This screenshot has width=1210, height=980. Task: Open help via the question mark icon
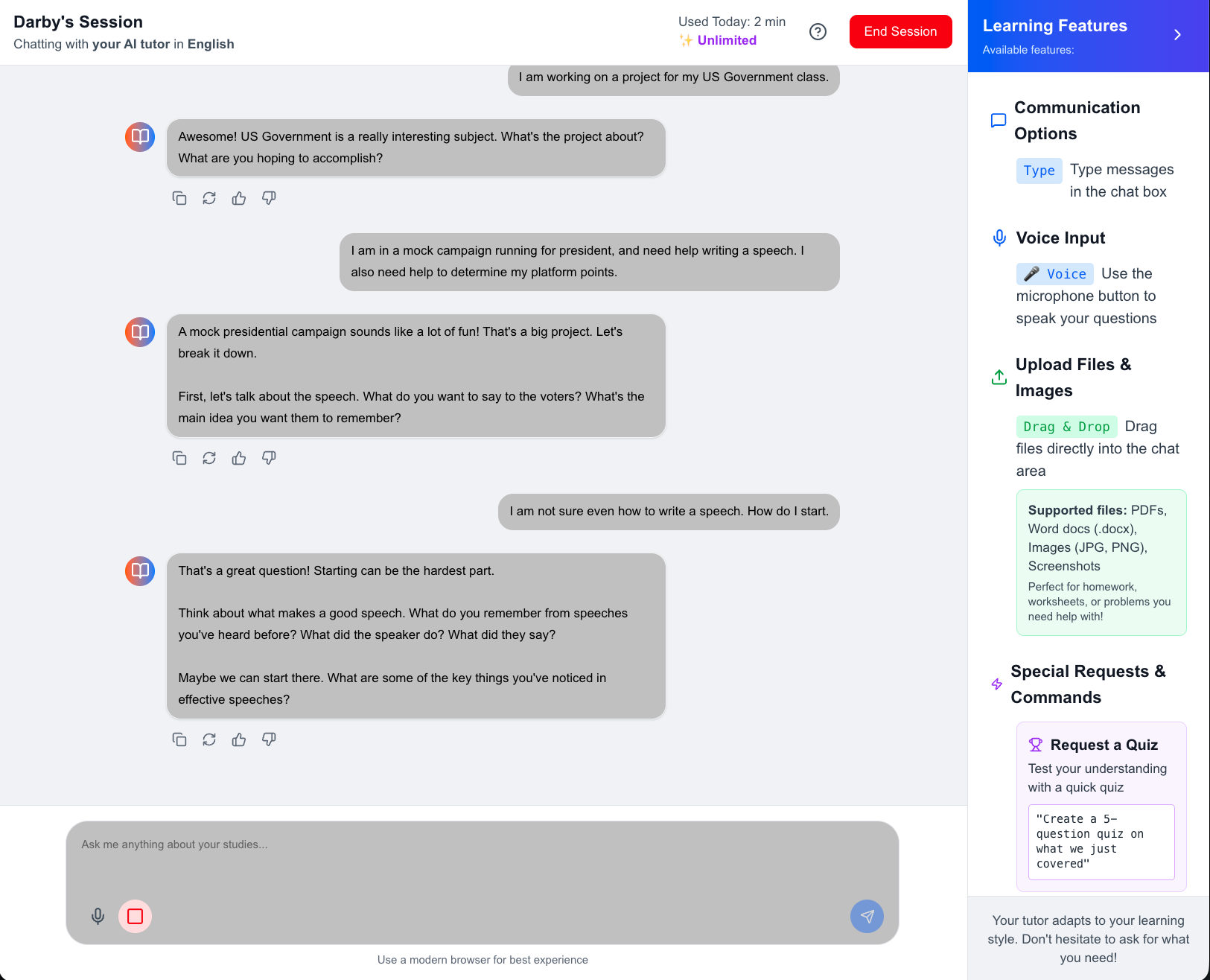818,32
